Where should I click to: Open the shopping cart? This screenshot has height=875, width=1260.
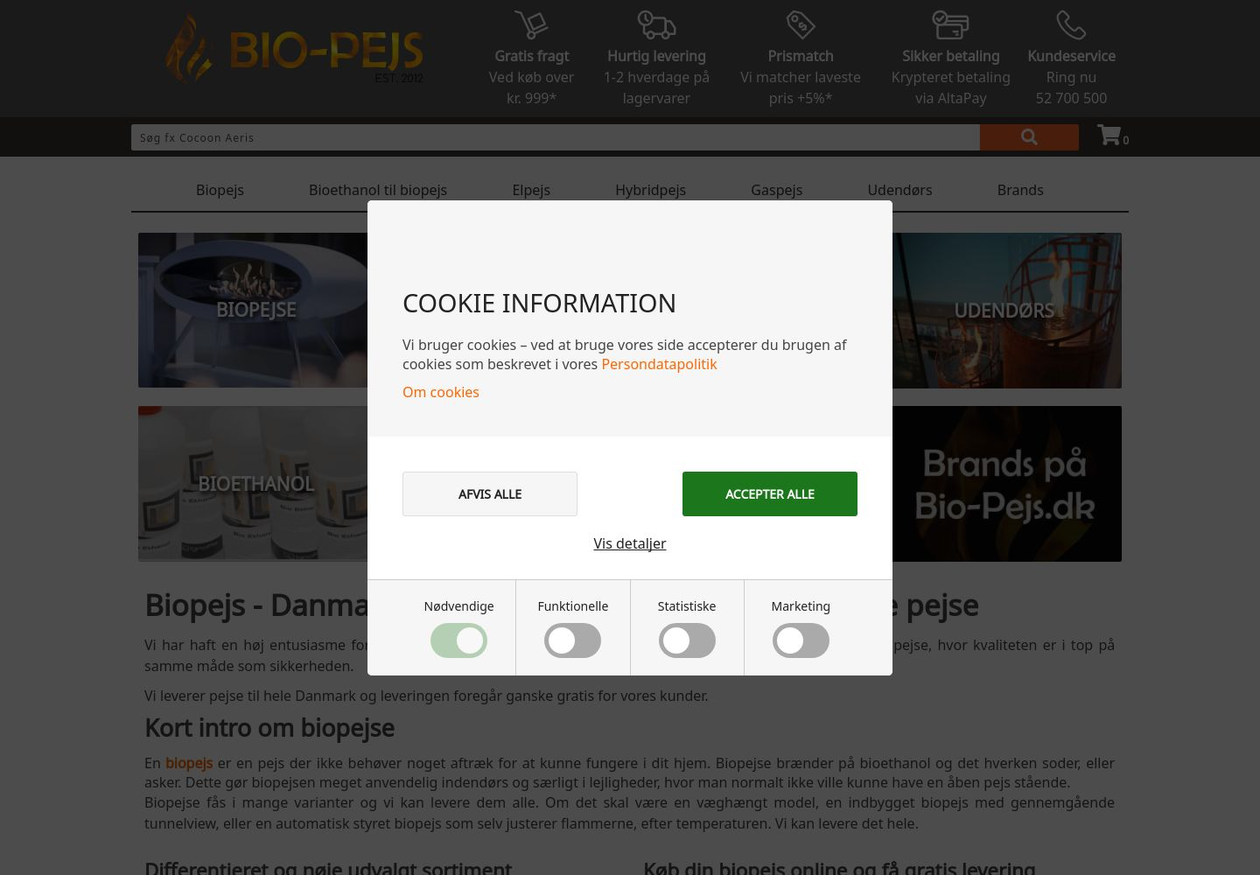click(x=1110, y=136)
